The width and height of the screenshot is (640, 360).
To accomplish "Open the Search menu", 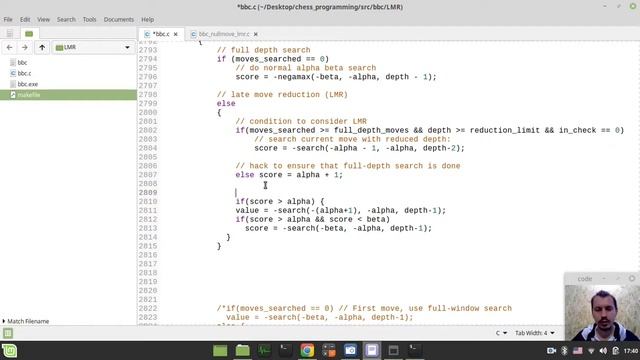I will (66, 20).
